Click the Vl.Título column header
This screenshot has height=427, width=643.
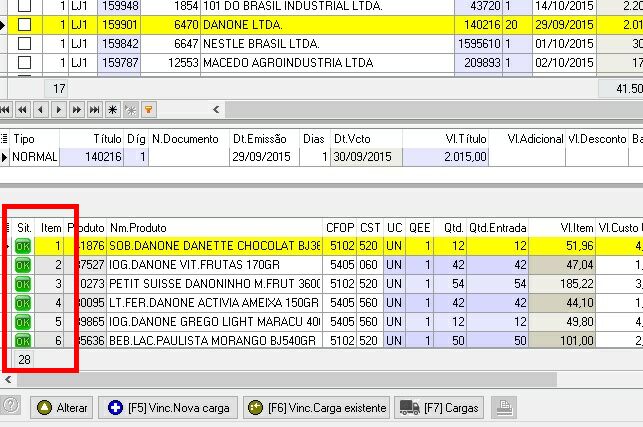coord(445,139)
